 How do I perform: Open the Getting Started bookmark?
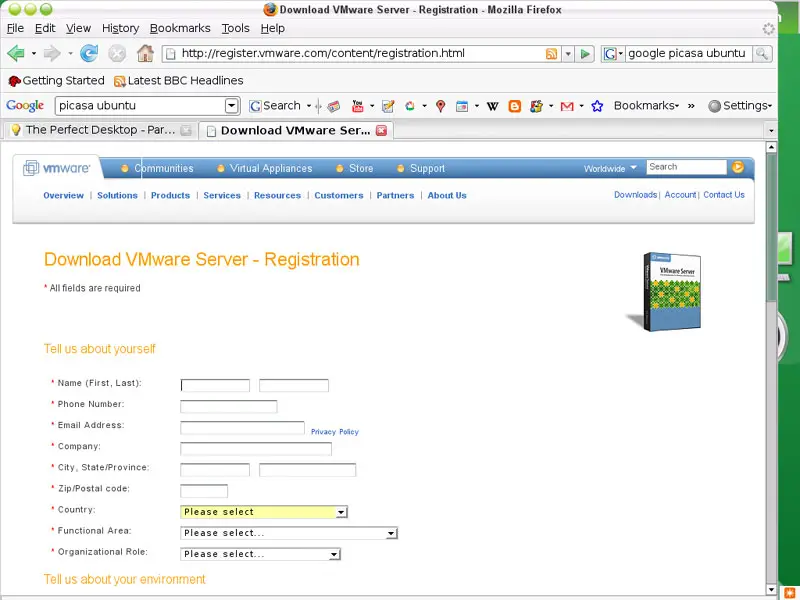[57, 81]
